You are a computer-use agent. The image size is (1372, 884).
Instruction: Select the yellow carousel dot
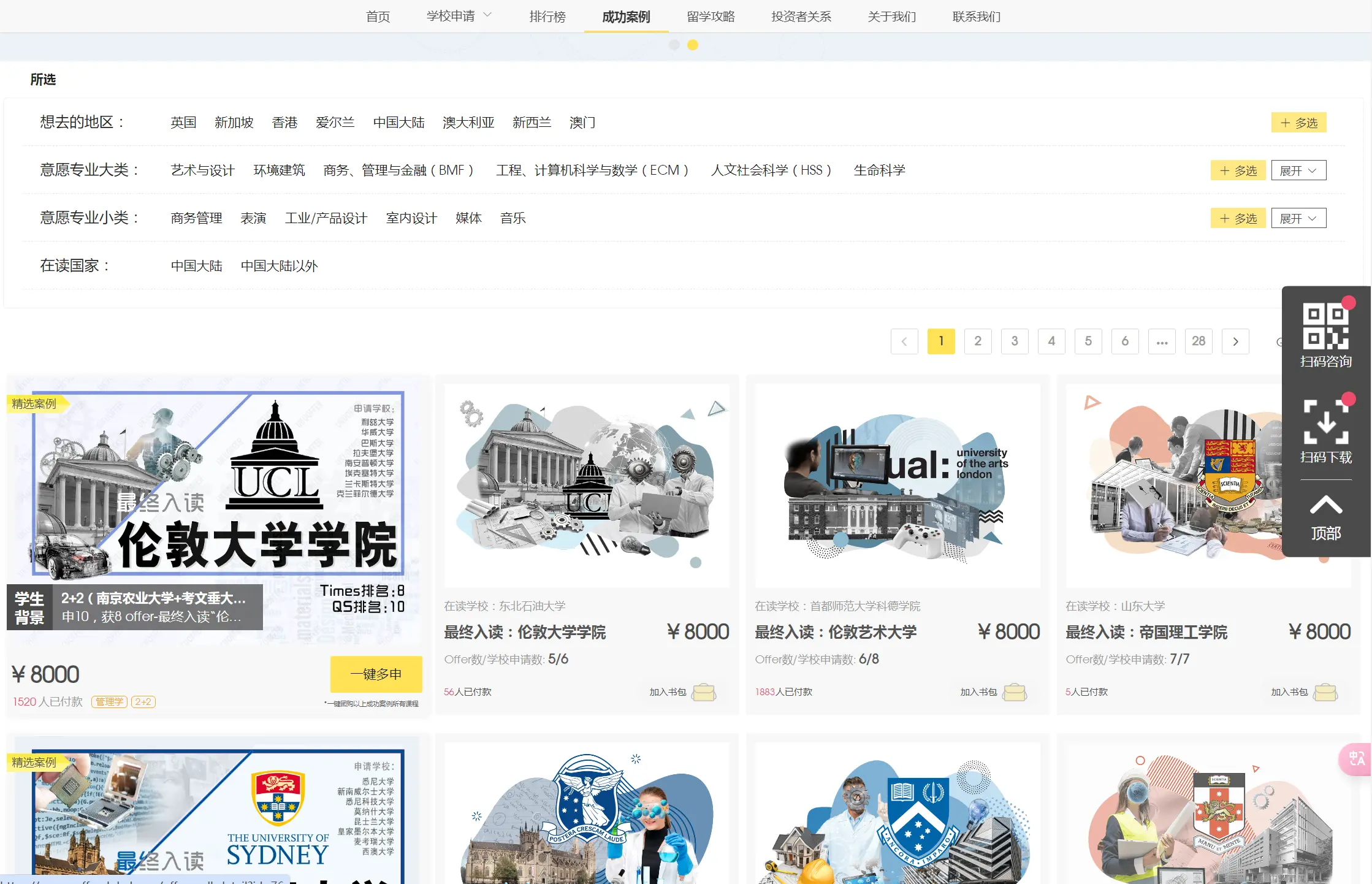point(693,45)
